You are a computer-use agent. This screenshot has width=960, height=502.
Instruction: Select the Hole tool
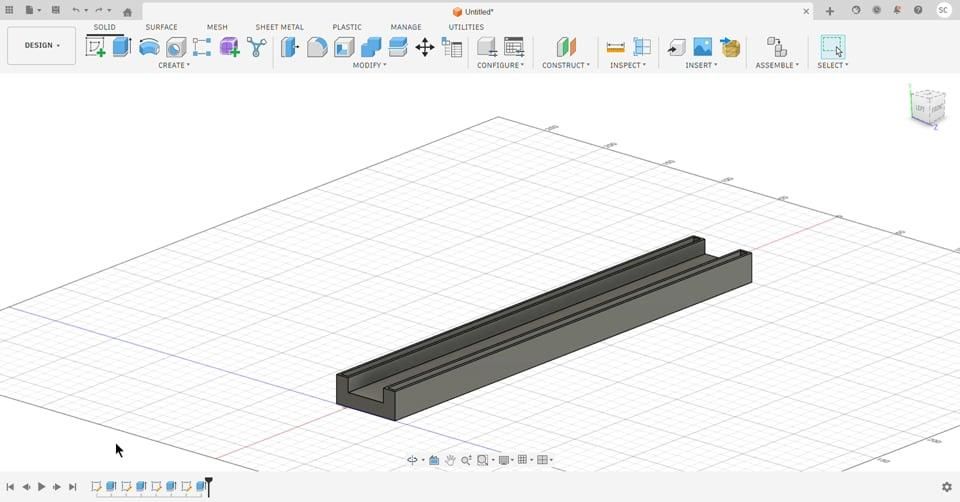176,47
